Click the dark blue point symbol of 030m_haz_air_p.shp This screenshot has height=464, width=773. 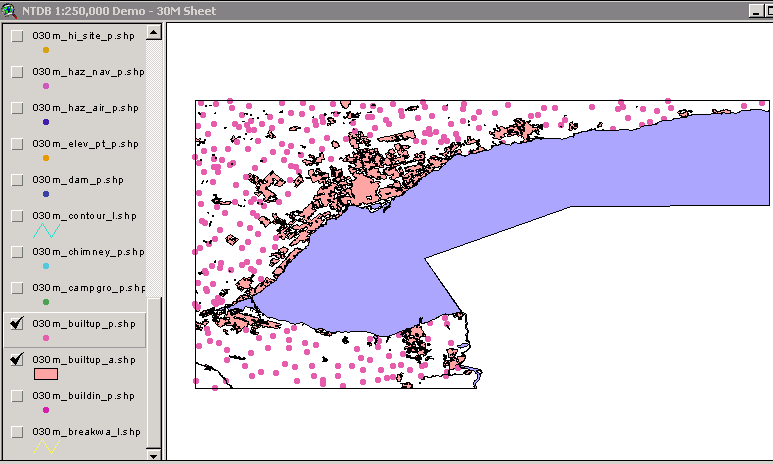[x=46, y=122]
